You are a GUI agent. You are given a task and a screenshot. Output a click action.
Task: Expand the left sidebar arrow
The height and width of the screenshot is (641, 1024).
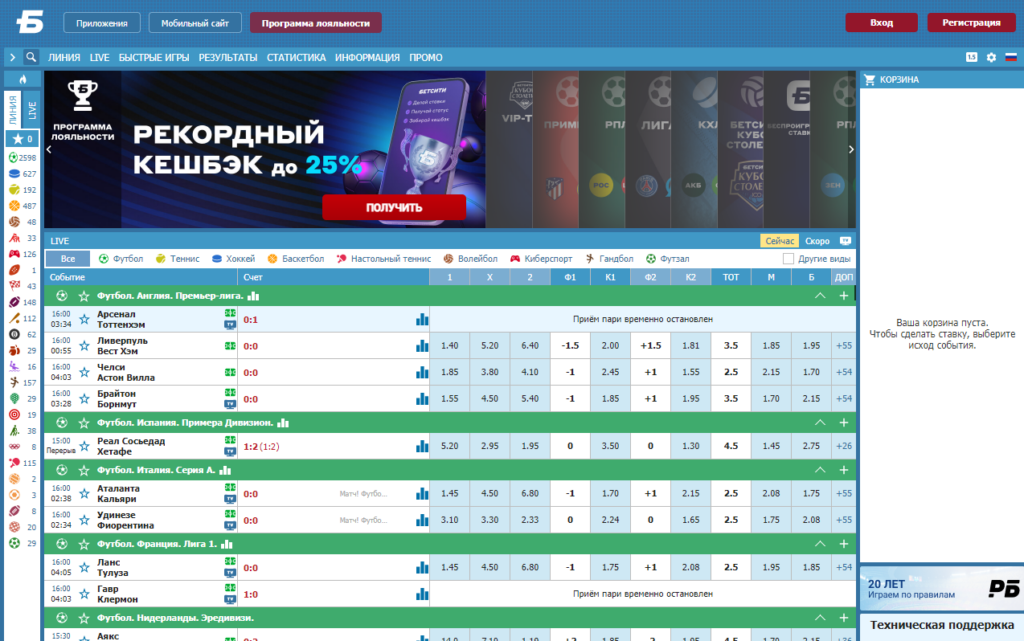click(x=12, y=57)
